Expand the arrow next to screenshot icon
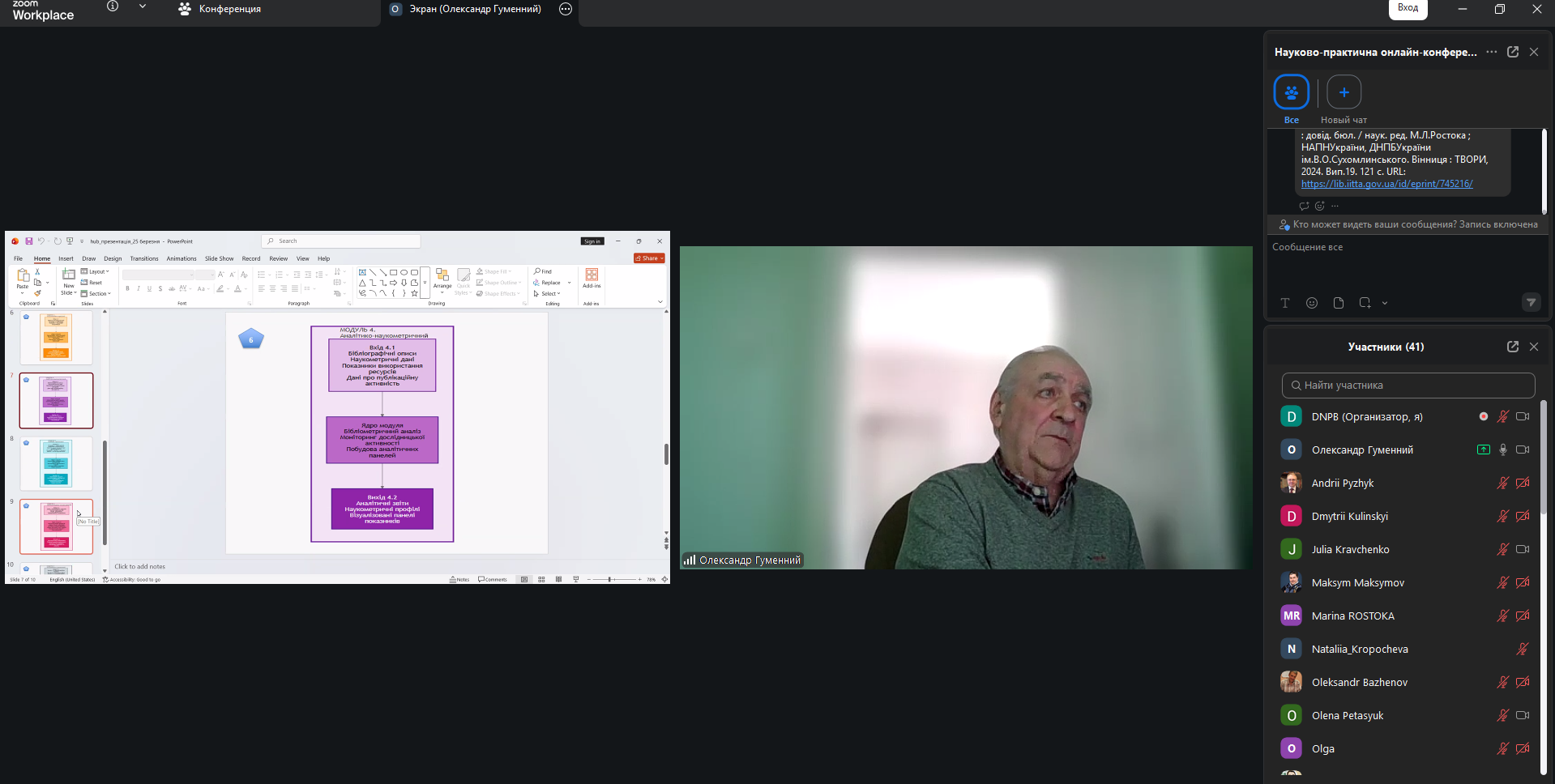1555x784 pixels. (x=1384, y=303)
